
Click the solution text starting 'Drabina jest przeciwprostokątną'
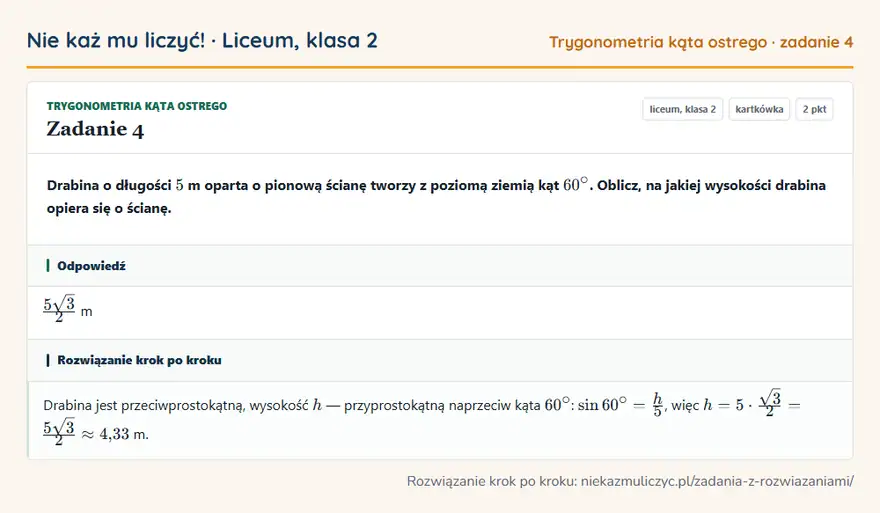421,418
